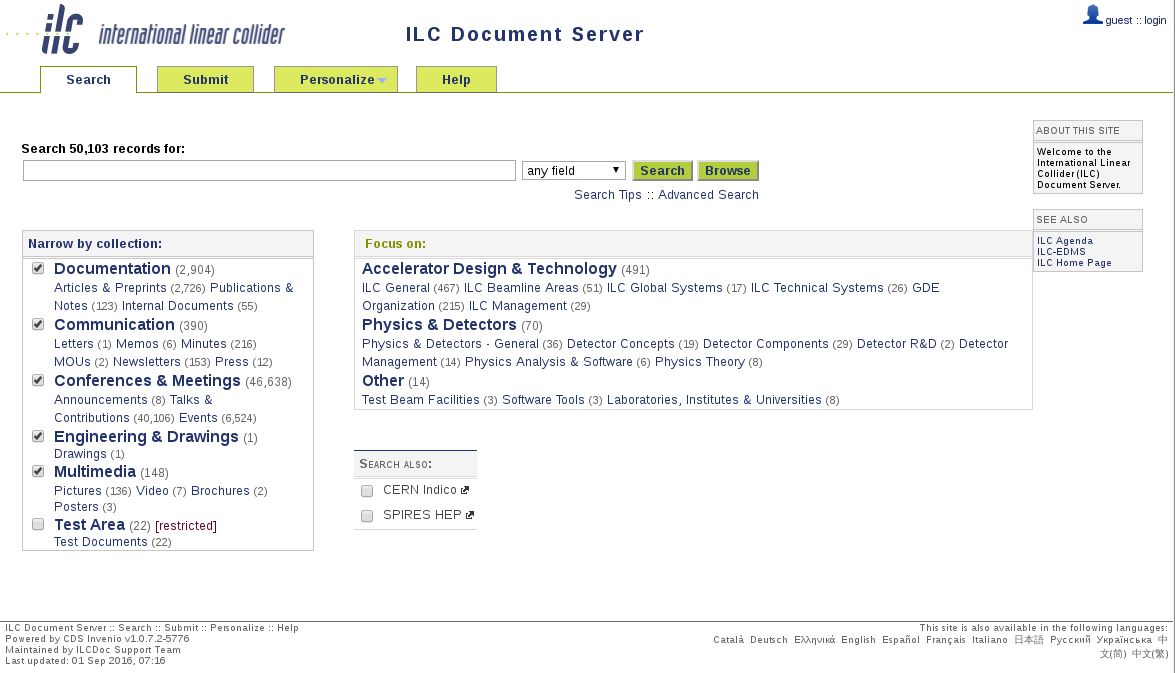Click the guest user silhouette icon

[1093, 15]
